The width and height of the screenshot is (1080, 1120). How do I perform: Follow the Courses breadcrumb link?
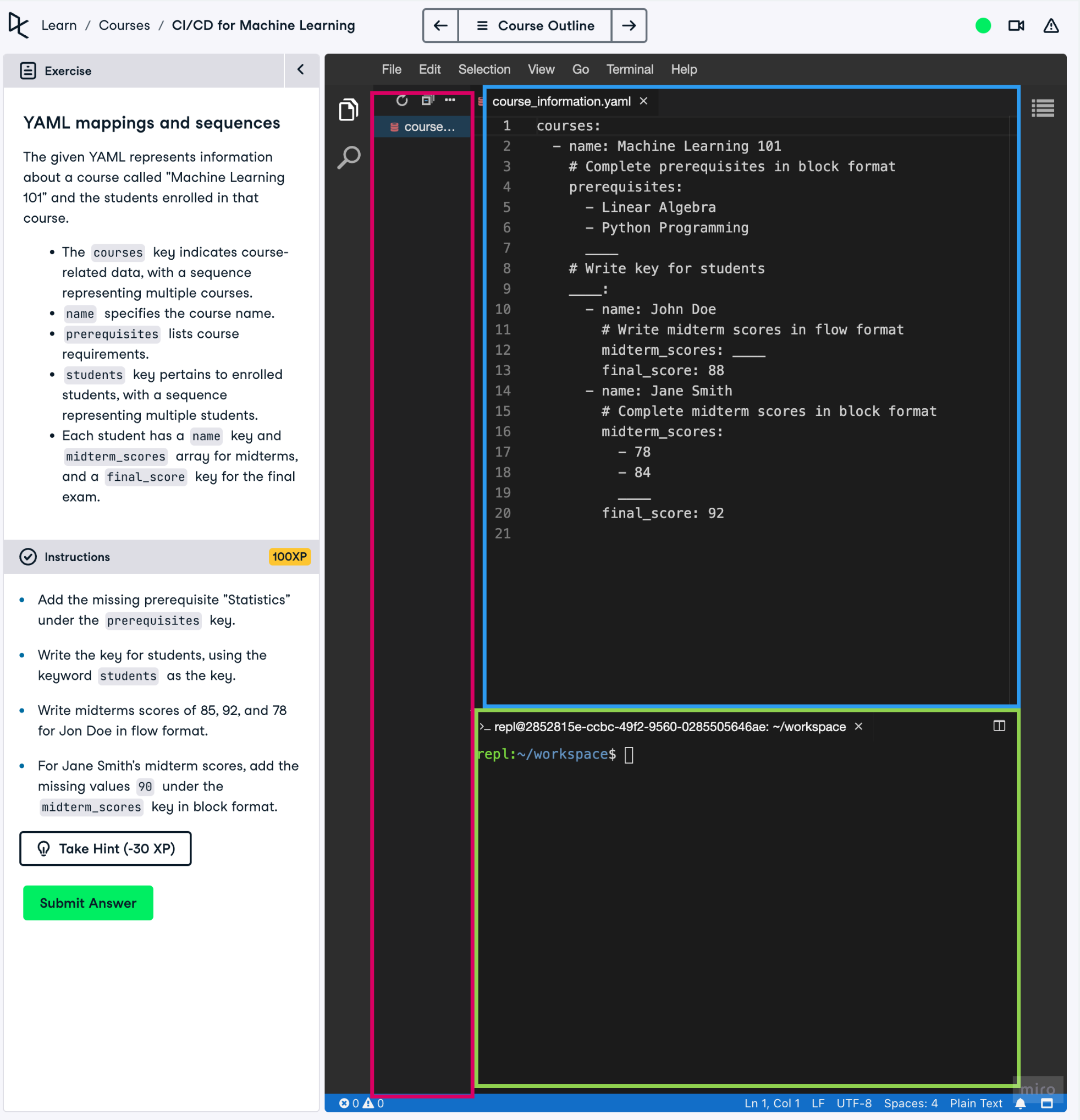click(124, 25)
